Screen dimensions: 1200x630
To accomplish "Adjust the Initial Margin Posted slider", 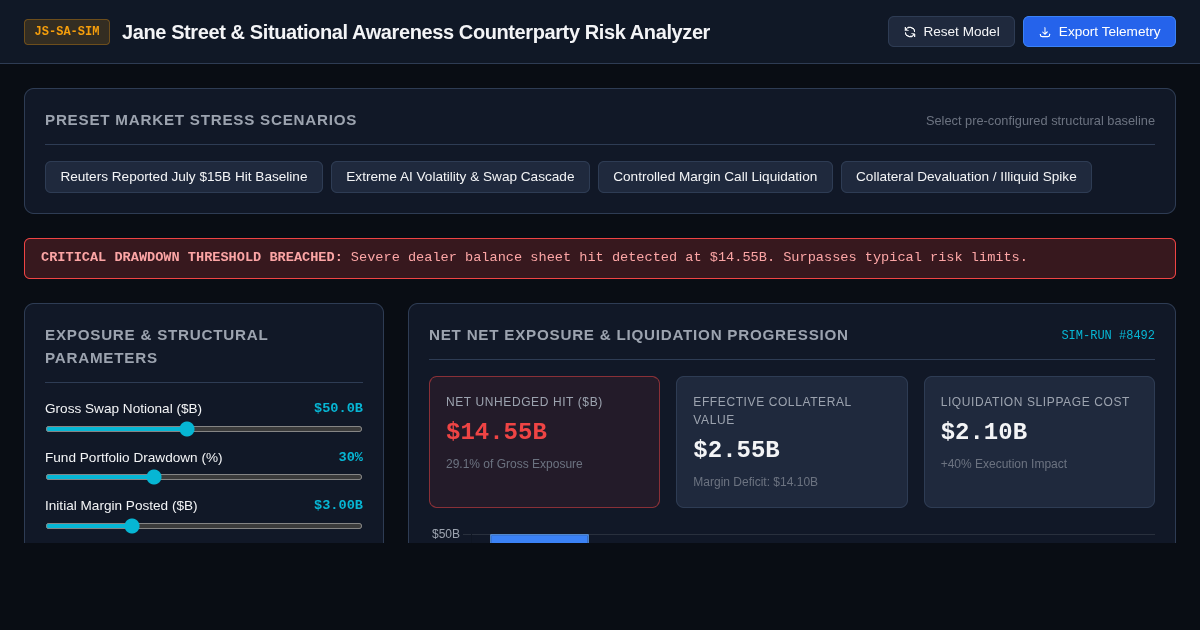I will [204, 526].
